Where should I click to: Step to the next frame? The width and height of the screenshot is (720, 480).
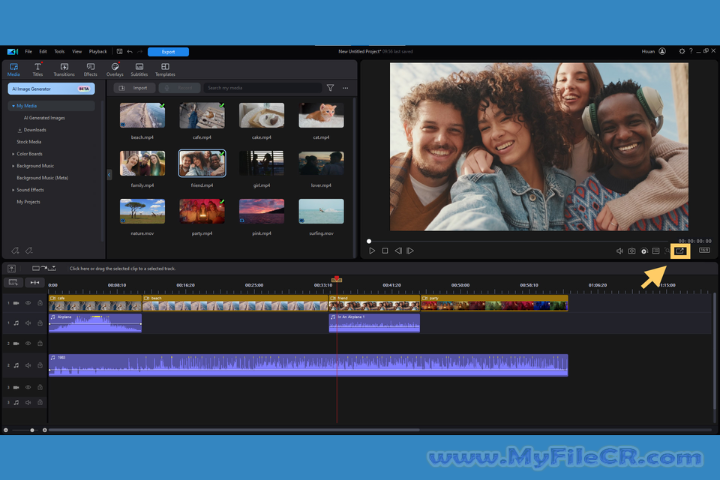pyautogui.click(x=410, y=251)
